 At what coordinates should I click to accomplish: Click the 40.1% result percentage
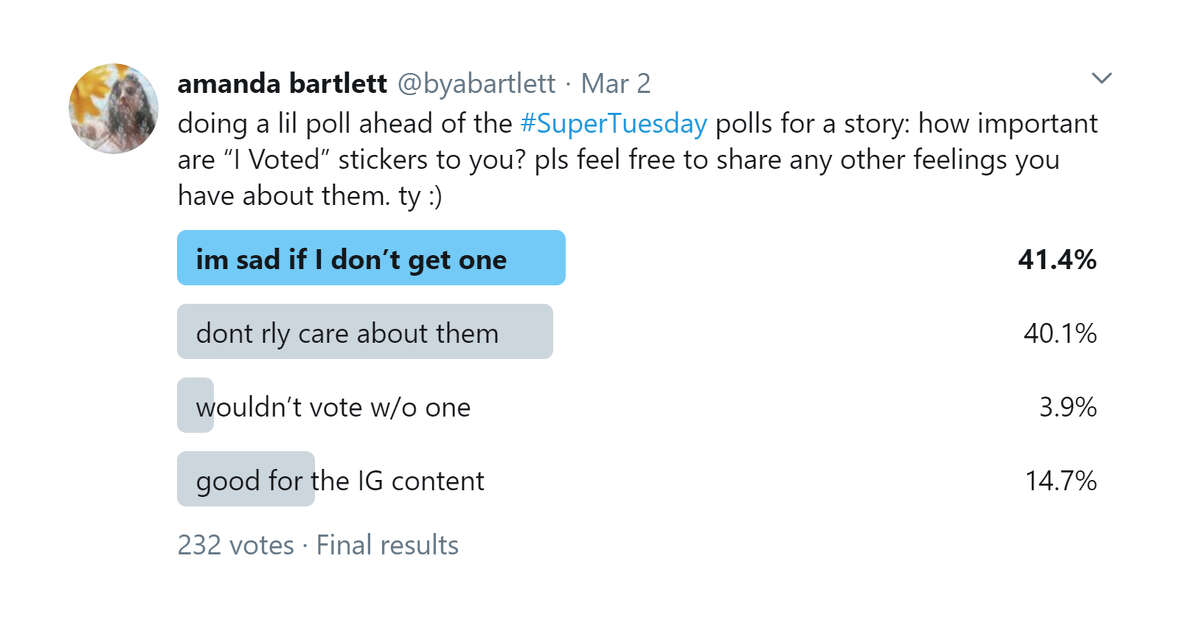(1060, 333)
